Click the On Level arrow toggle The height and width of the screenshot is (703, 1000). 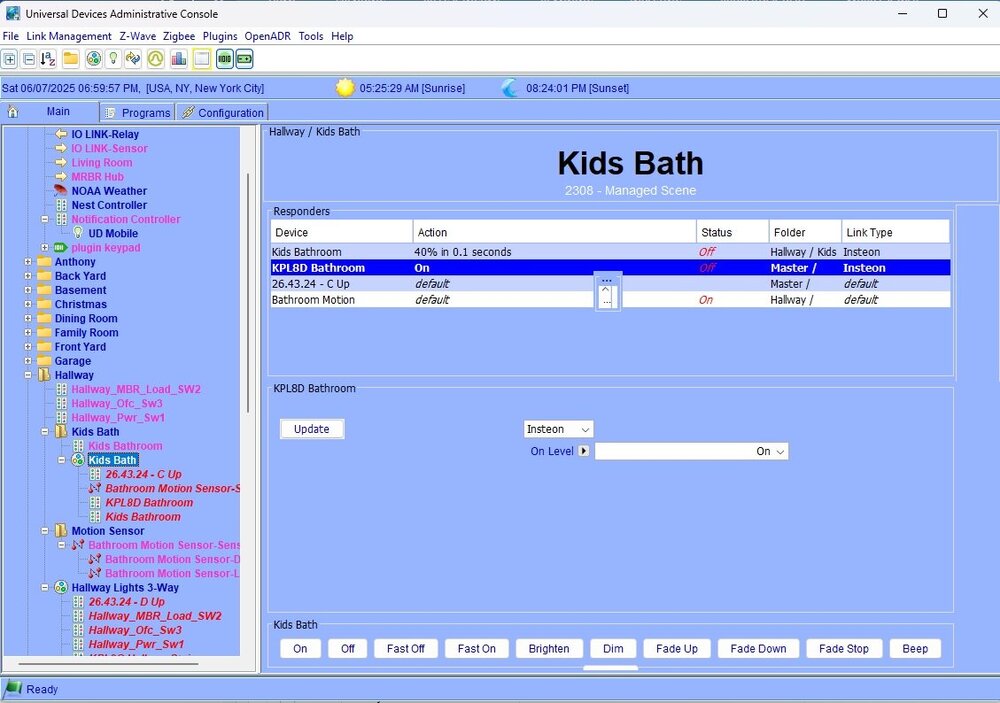(584, 452)
